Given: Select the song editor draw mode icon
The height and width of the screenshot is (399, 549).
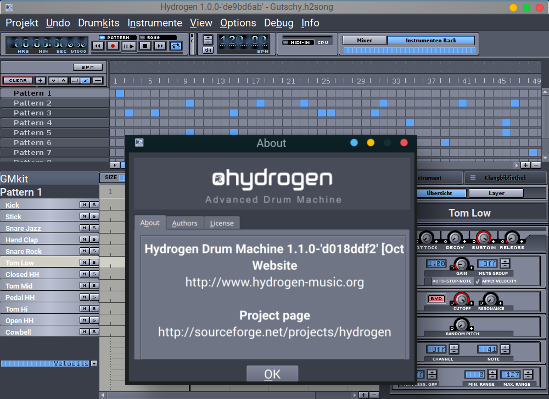Looking at the screenshot, I should [85, 80].
